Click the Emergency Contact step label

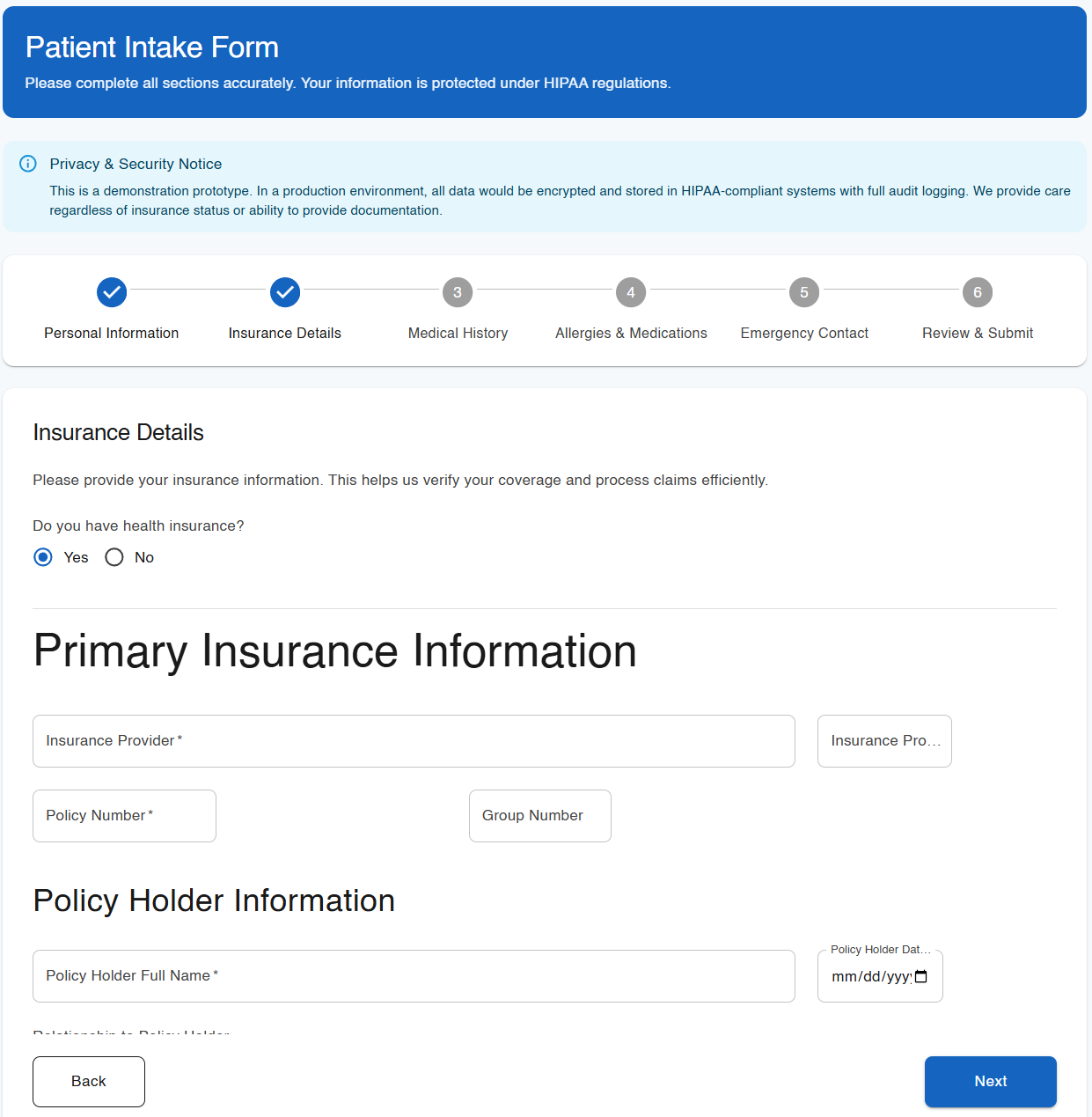(x=804, y=333)
